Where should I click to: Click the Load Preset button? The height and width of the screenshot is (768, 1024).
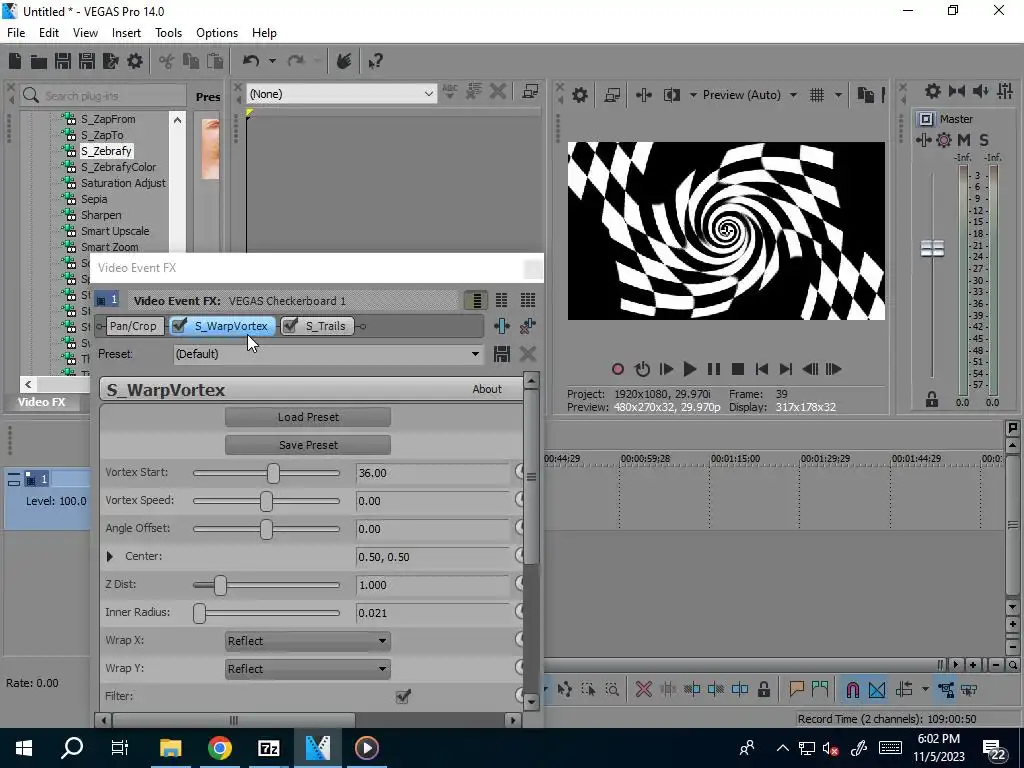tap(308, 417)
